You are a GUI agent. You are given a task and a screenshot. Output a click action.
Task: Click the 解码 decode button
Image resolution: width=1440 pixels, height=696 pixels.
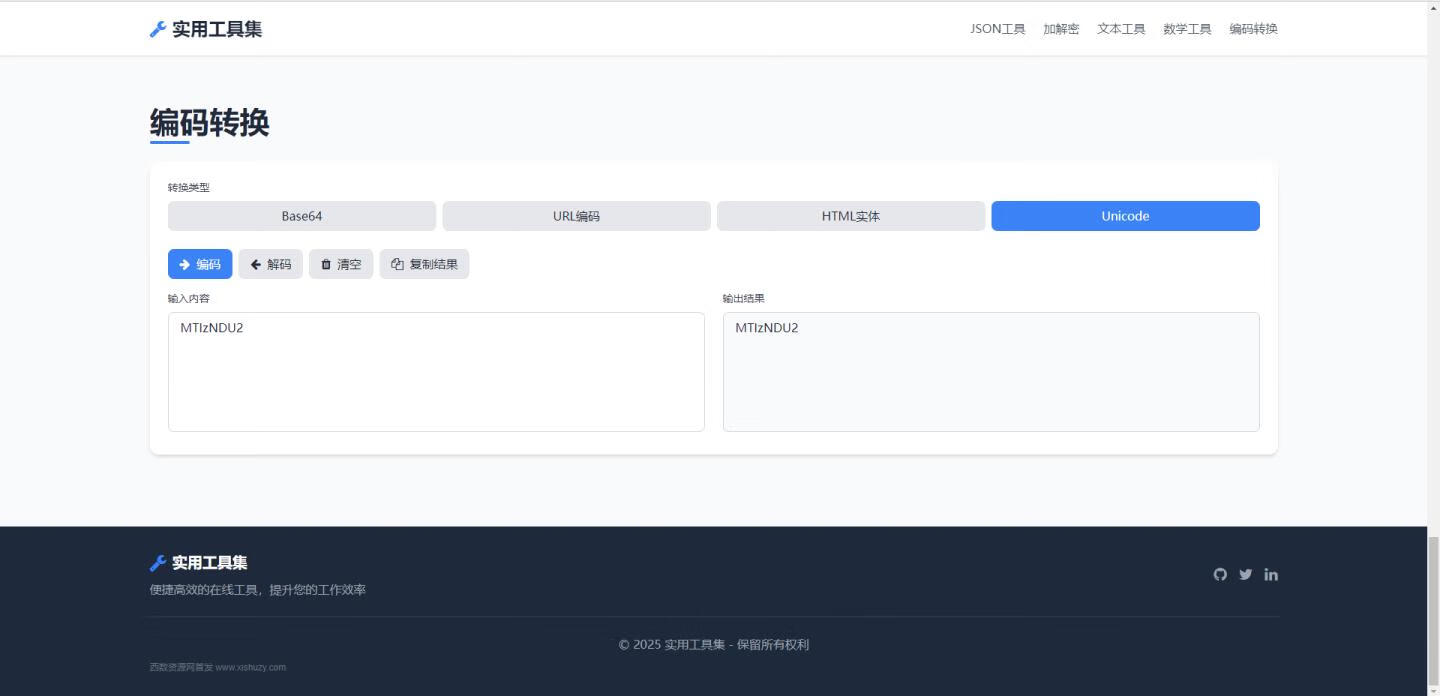270,264
